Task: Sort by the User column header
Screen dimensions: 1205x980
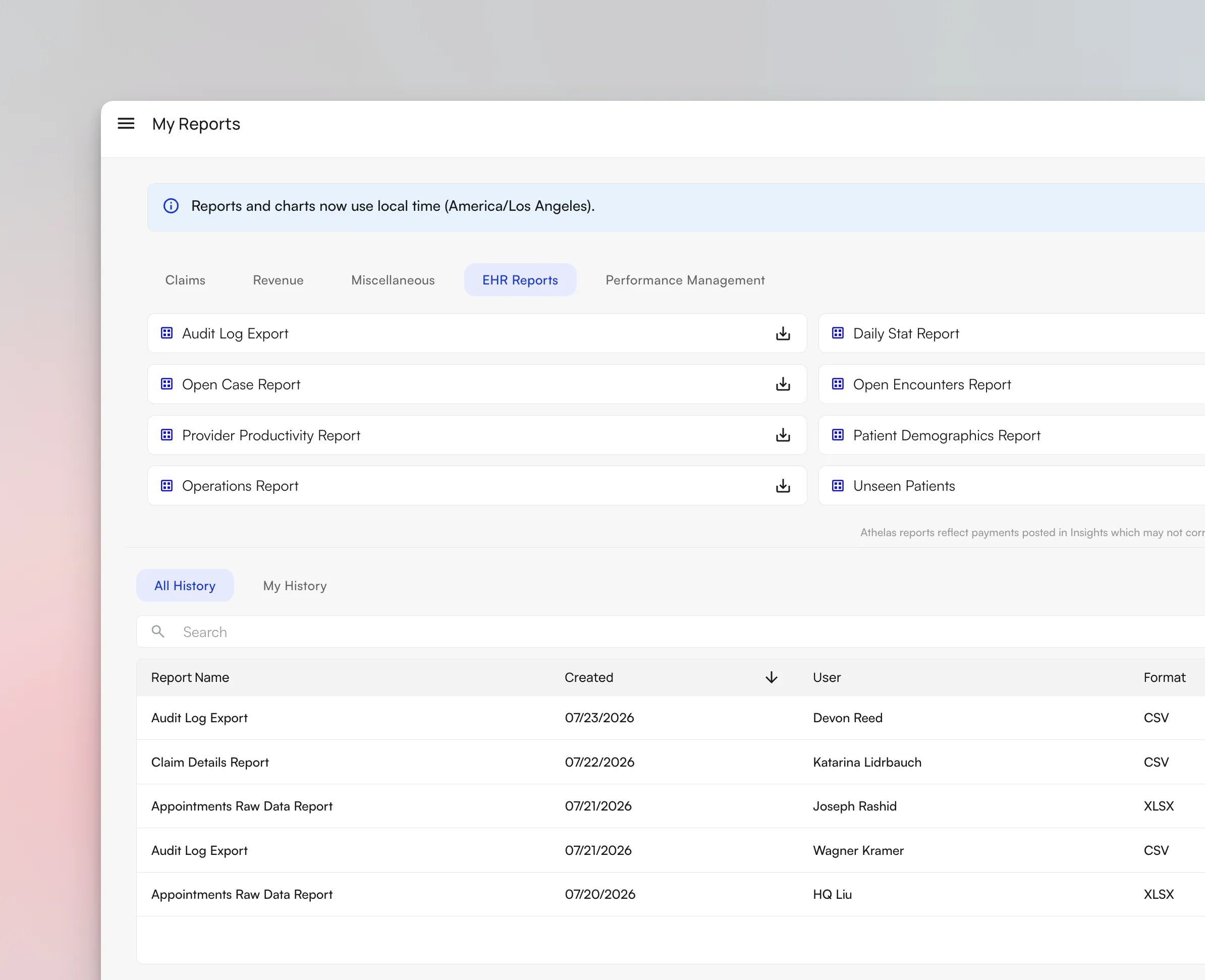Action: [827, 677]
